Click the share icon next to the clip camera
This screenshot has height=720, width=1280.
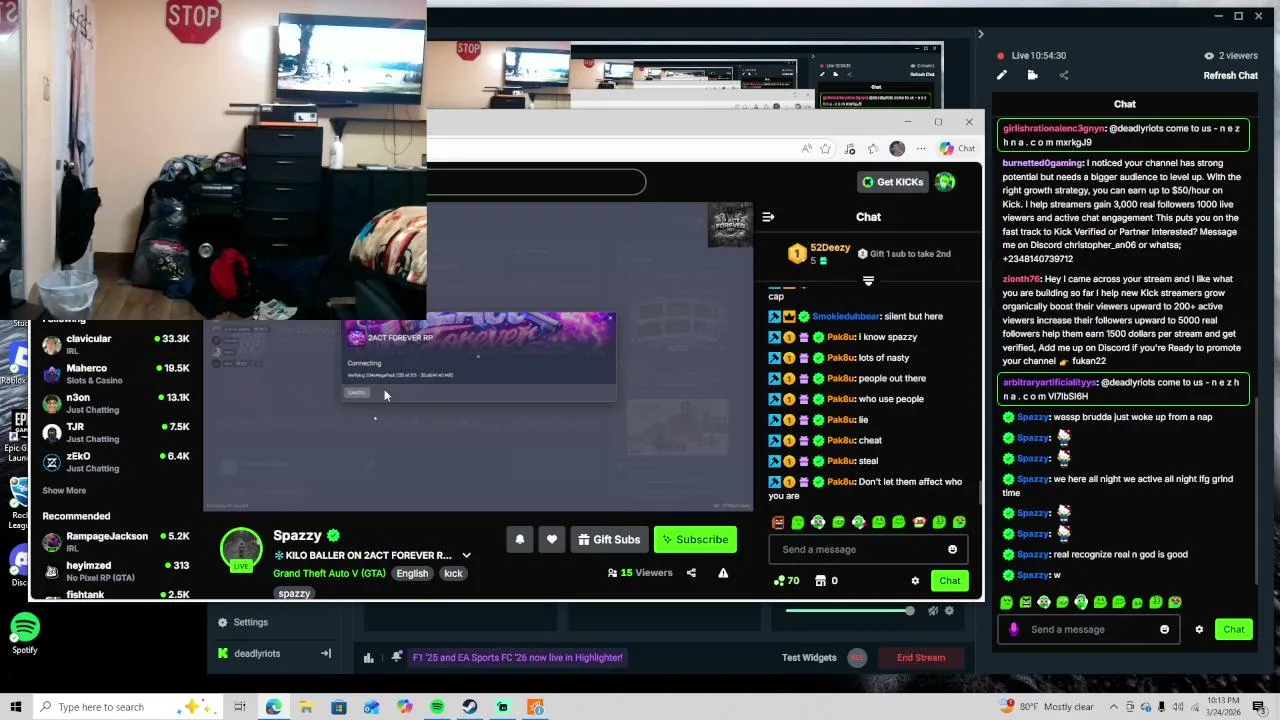point(1064,75)
